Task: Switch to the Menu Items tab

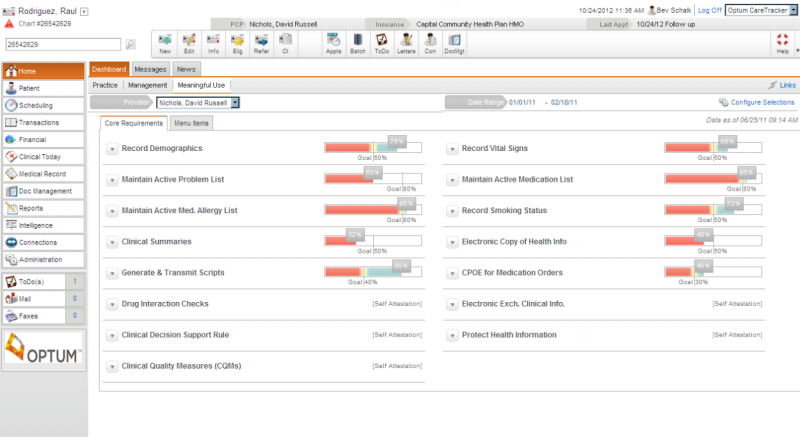Action: (191, 123)
